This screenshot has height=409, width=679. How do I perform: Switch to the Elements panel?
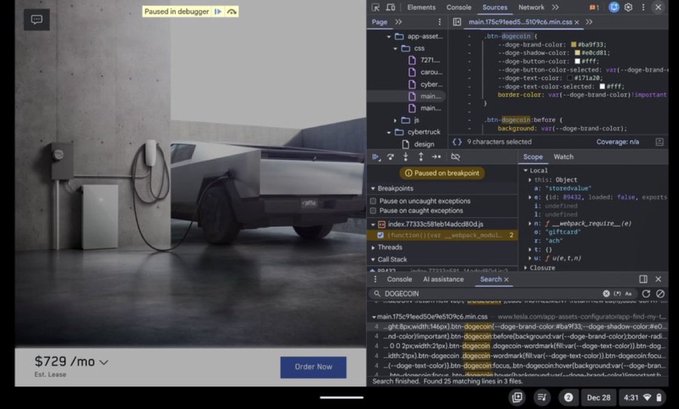pyautogui.click(x=421, y=7)
